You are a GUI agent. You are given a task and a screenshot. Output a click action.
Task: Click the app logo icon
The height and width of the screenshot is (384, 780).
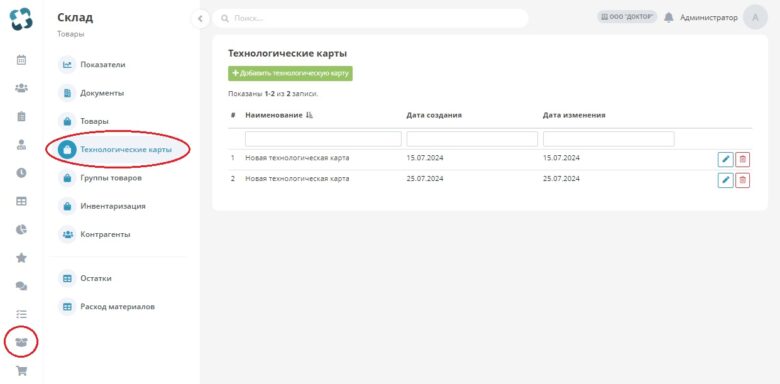pos(21,19)
